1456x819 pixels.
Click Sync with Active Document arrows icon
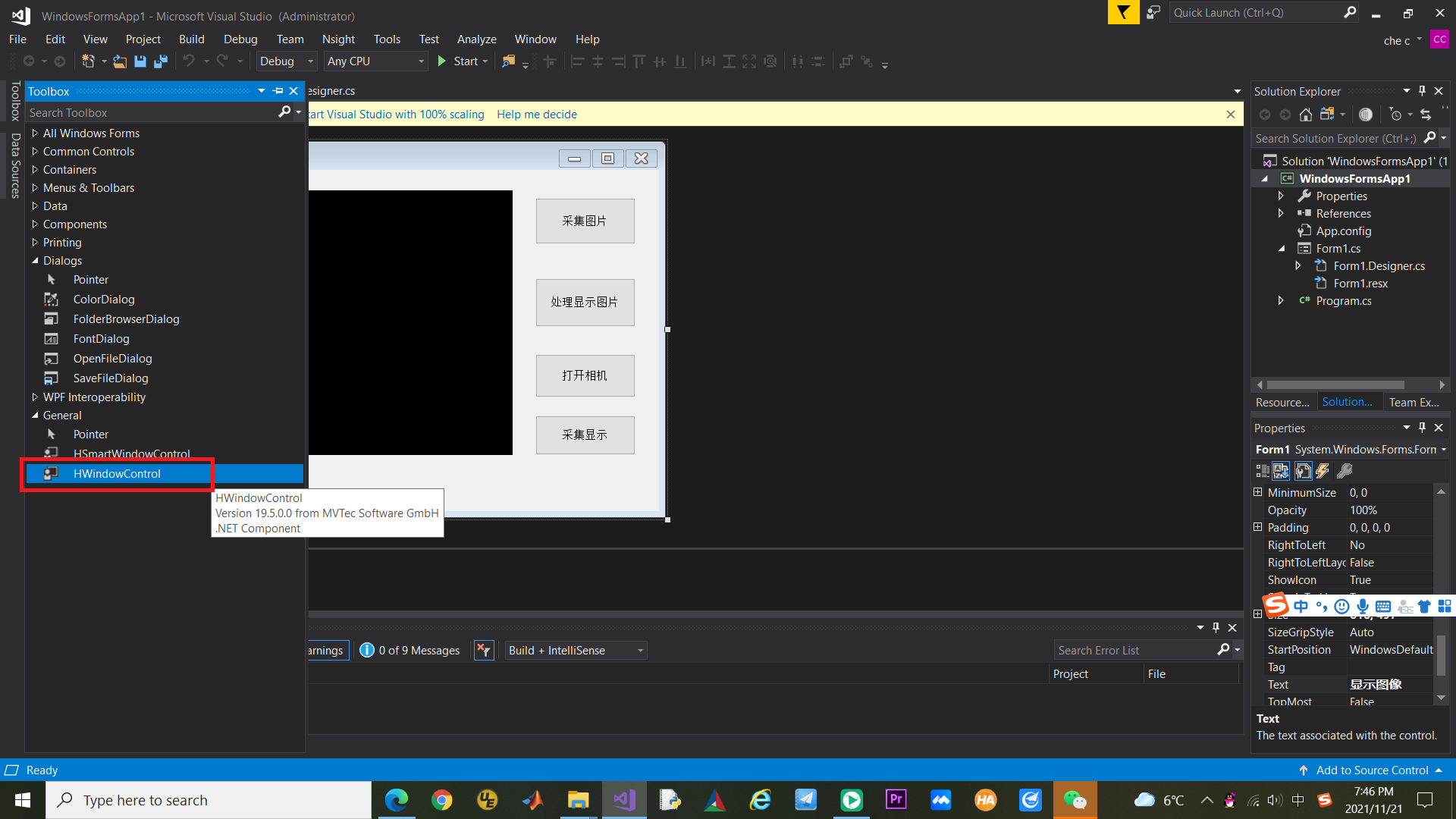pos(1426,115)
